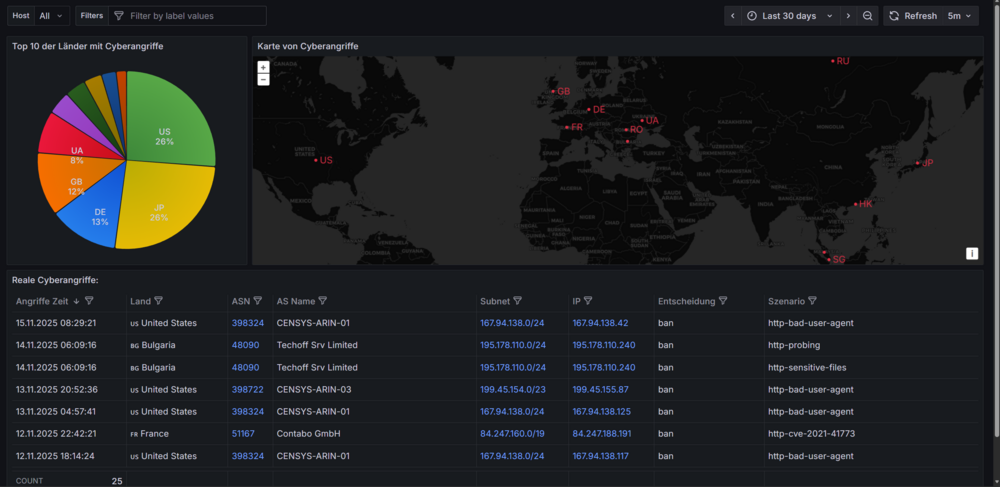1000x487 pixels.
Task: Sort by Angriffe Zeit column header
Action: coord(43,301)
